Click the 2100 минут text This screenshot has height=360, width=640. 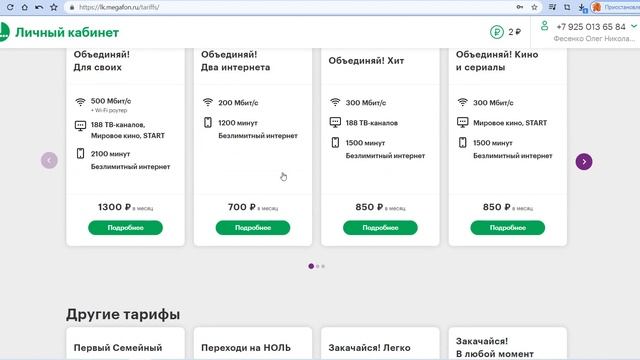point(110,154)
